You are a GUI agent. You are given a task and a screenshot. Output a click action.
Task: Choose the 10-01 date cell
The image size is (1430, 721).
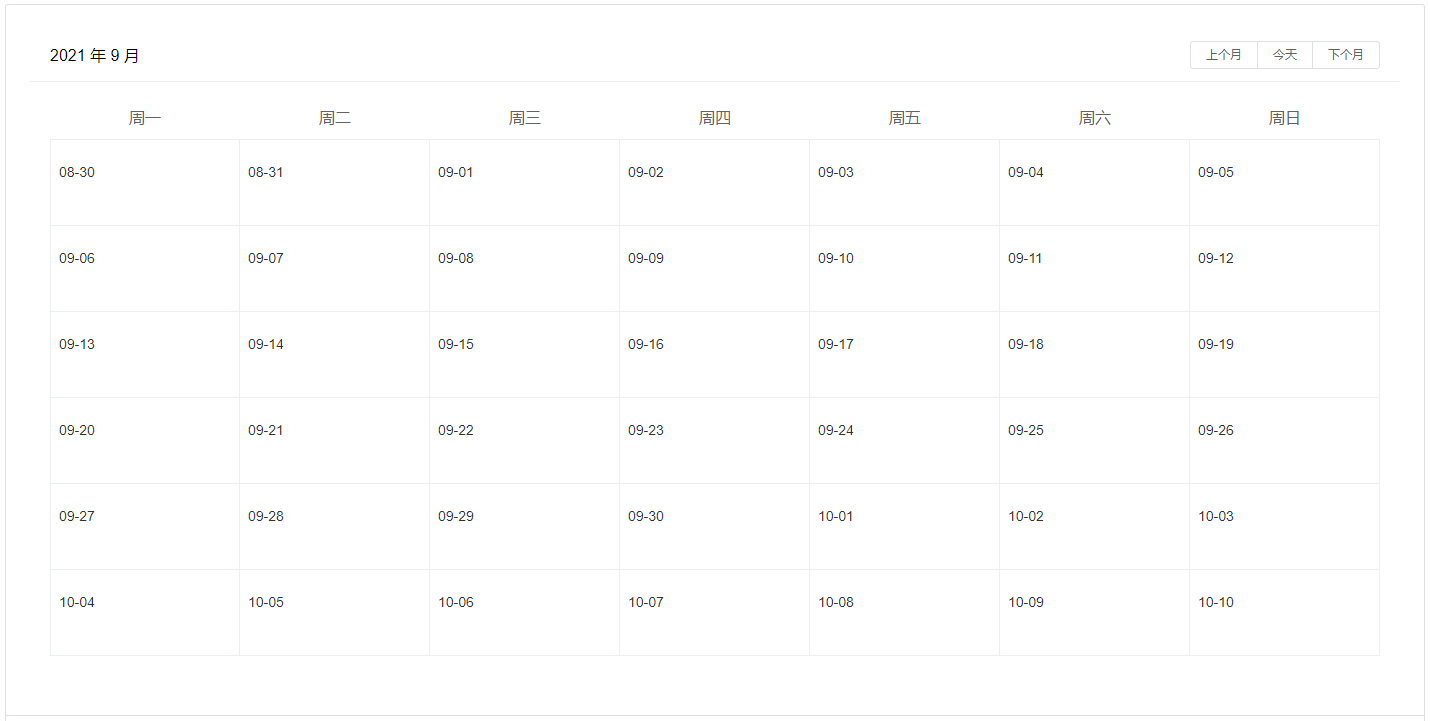click(904, 527)
